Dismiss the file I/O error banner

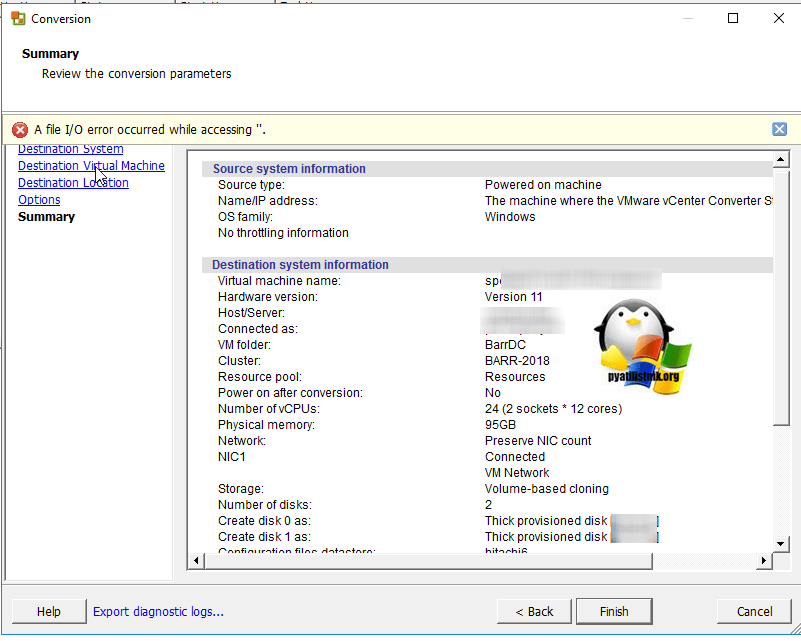779,129
